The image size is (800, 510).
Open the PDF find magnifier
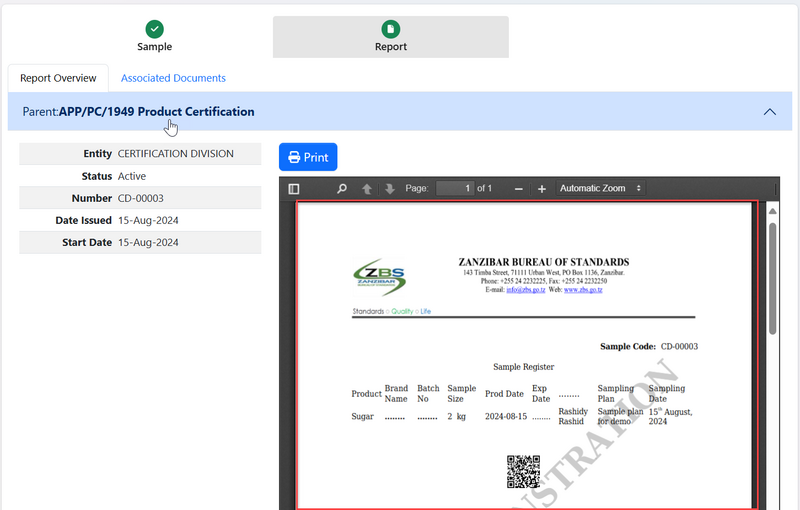tap(342, 188)
